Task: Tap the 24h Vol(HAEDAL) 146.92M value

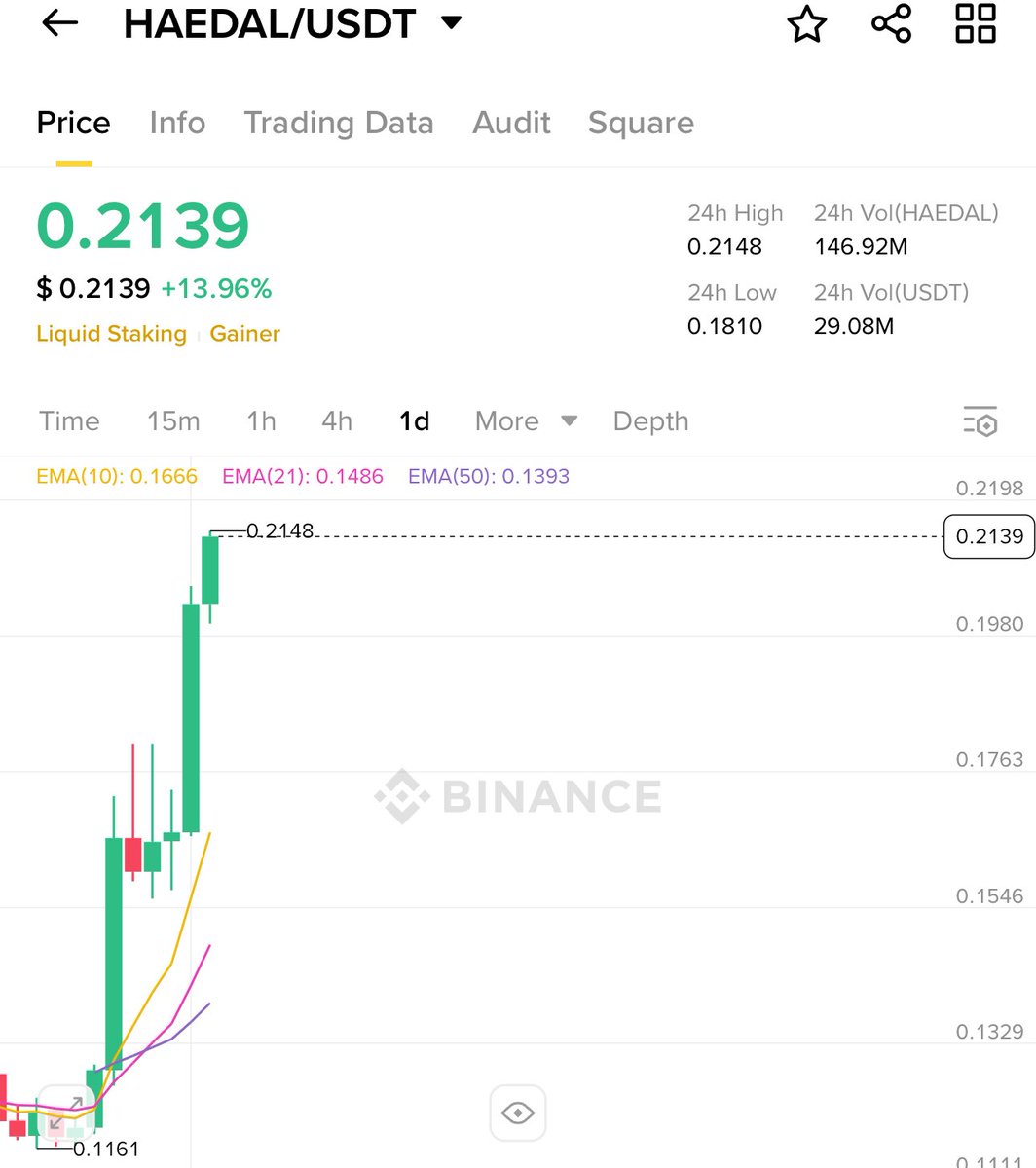Action: (861, 247)
